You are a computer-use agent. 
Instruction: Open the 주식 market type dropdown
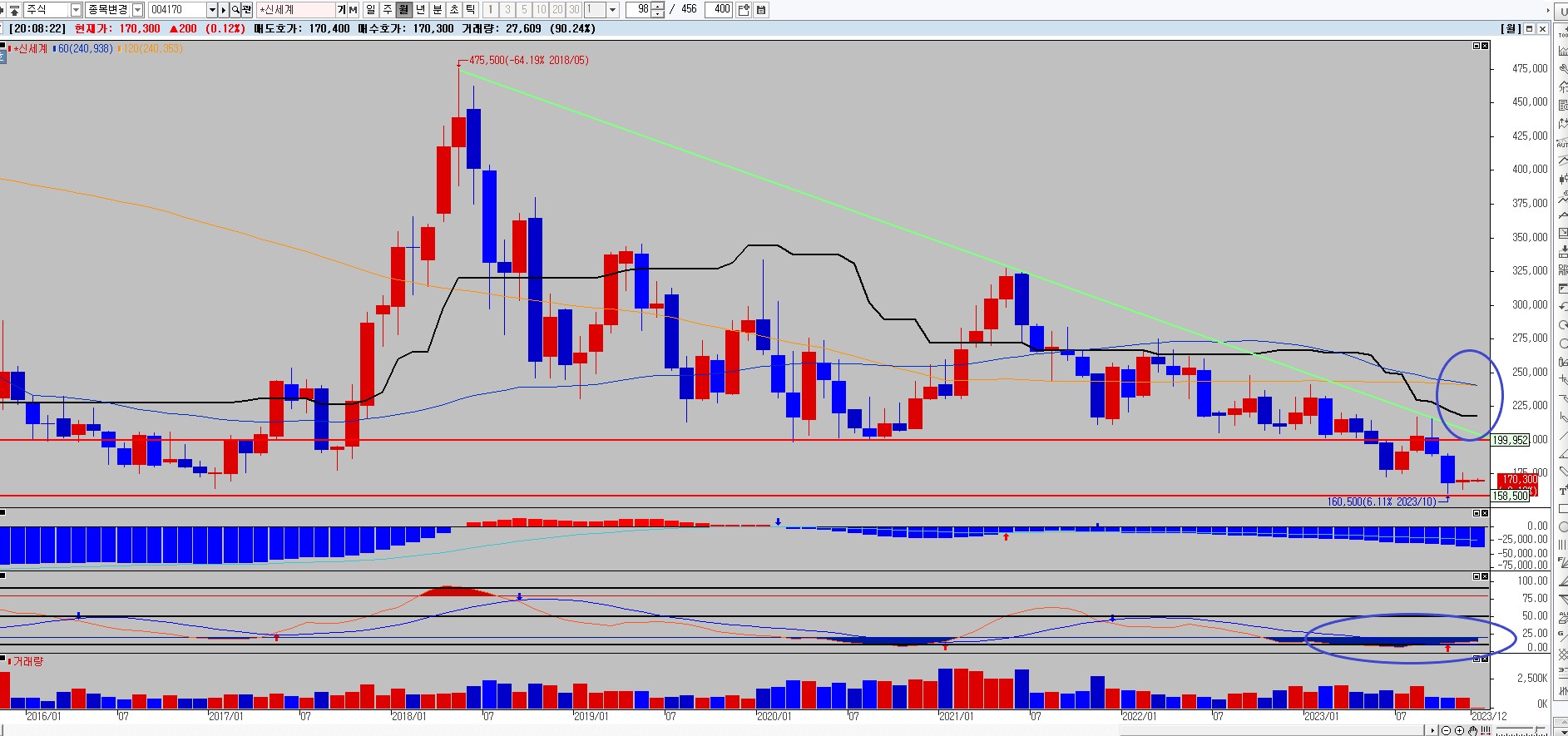click(76, 9)
